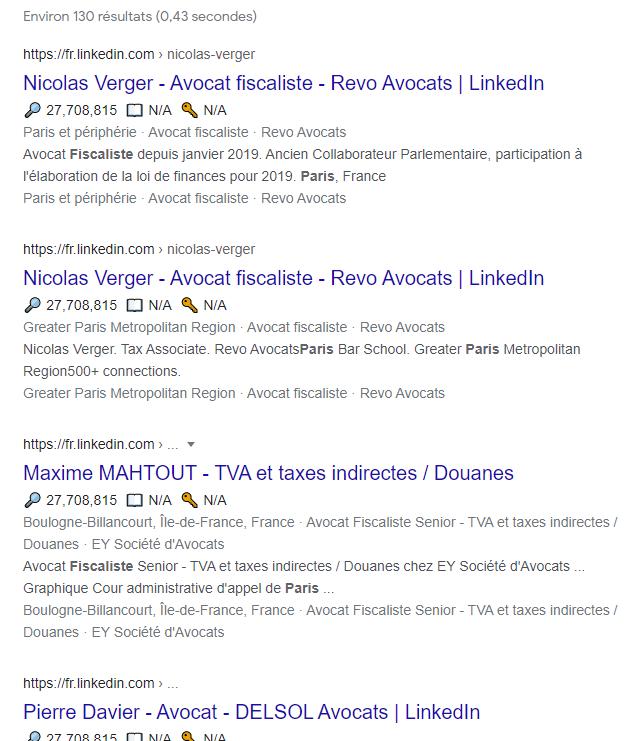
Task: Open the Maxime MAHTOUT TVA et taxes indirectes link
Action: 268,473
